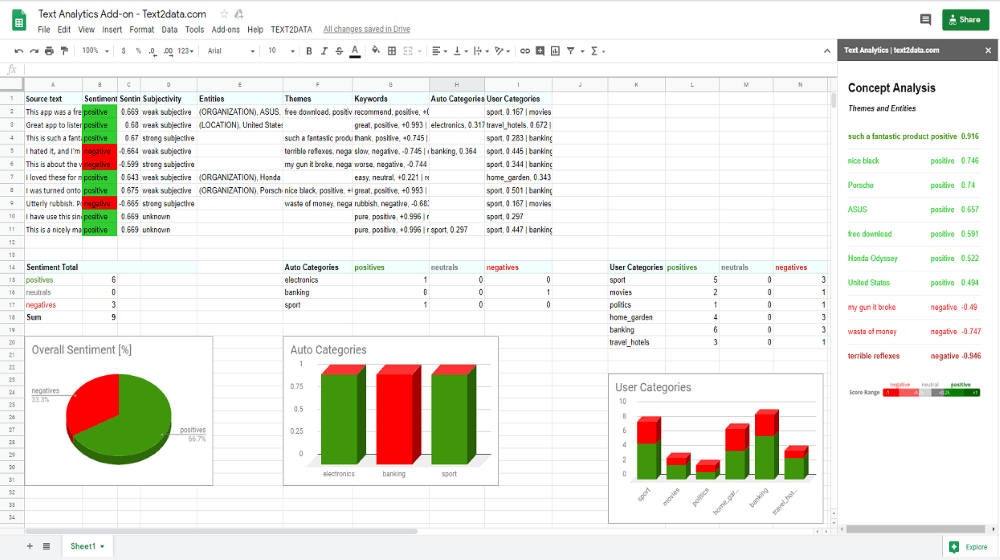Expand the zoom percentage dropdown
Screen dimensions: 1000x560
click(95, 51)
